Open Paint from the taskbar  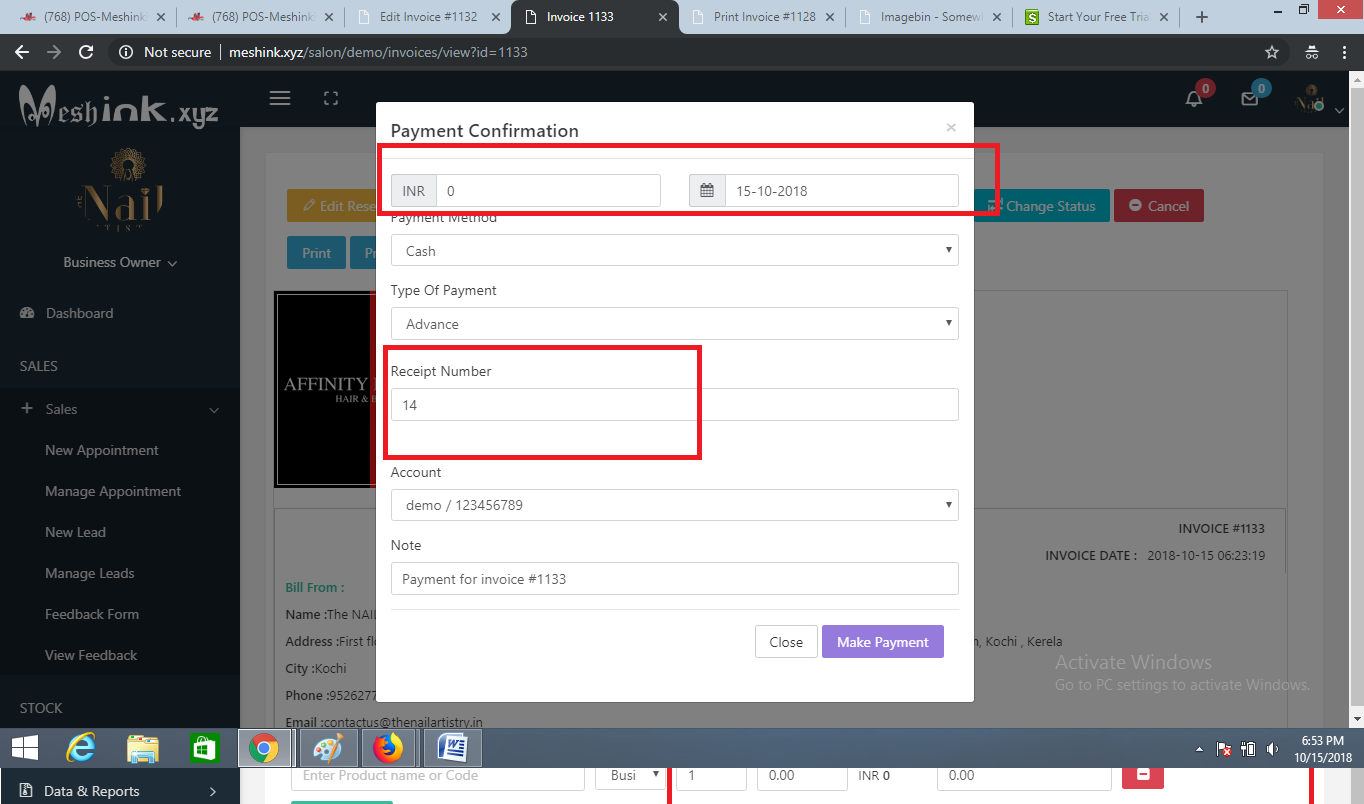[327, 748]
